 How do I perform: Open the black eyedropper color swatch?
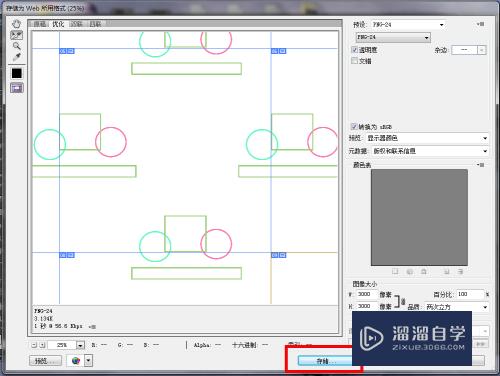17,73
